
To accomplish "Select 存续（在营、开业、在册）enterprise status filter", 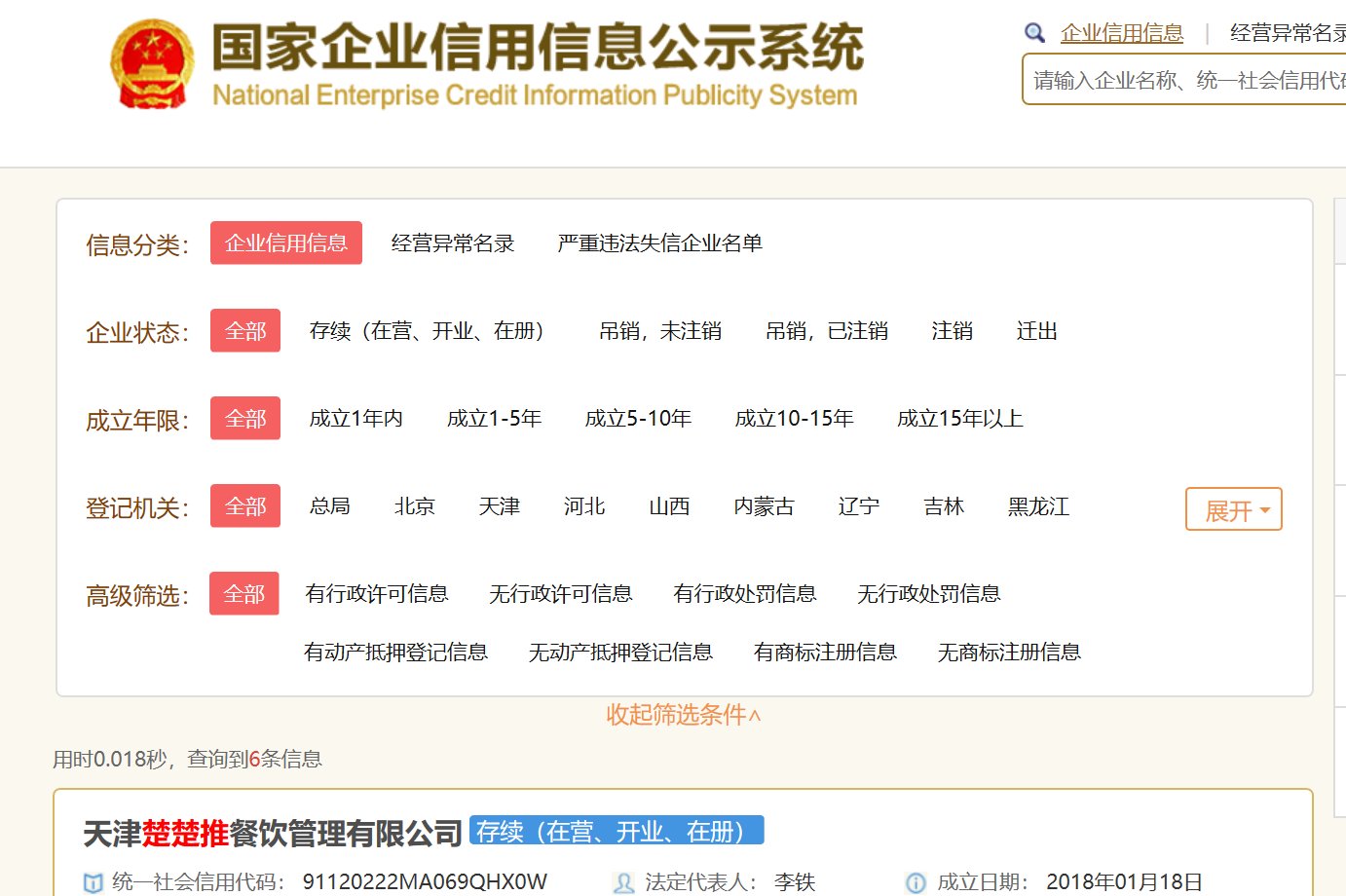I will (x=426, y=330).
